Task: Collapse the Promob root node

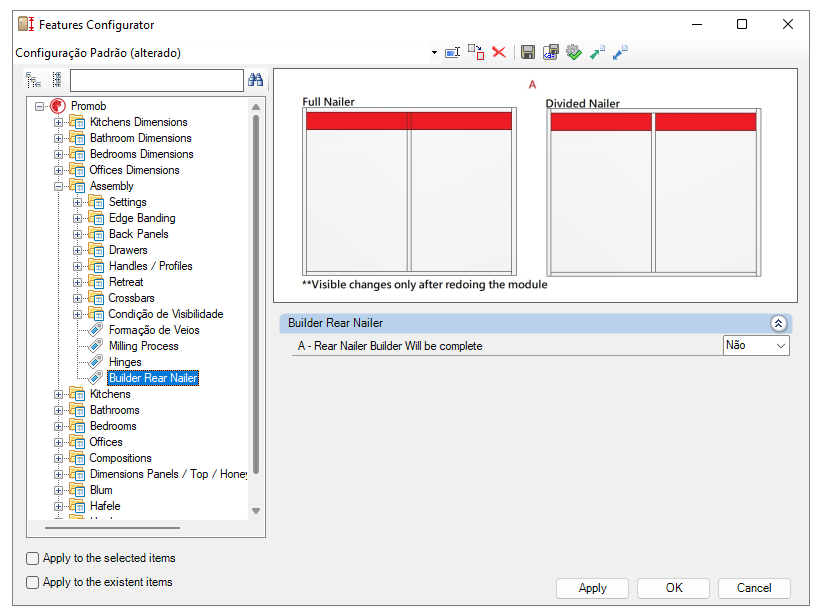Action: point(40,106)
